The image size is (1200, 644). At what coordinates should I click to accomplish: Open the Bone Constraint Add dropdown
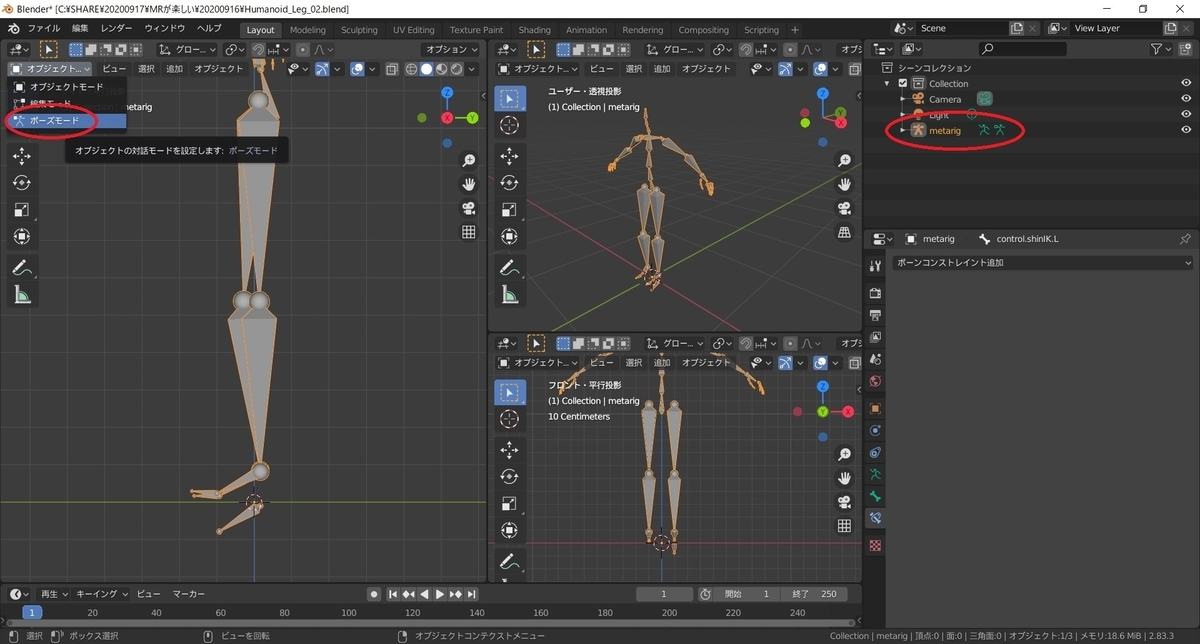coord(1042,261)
